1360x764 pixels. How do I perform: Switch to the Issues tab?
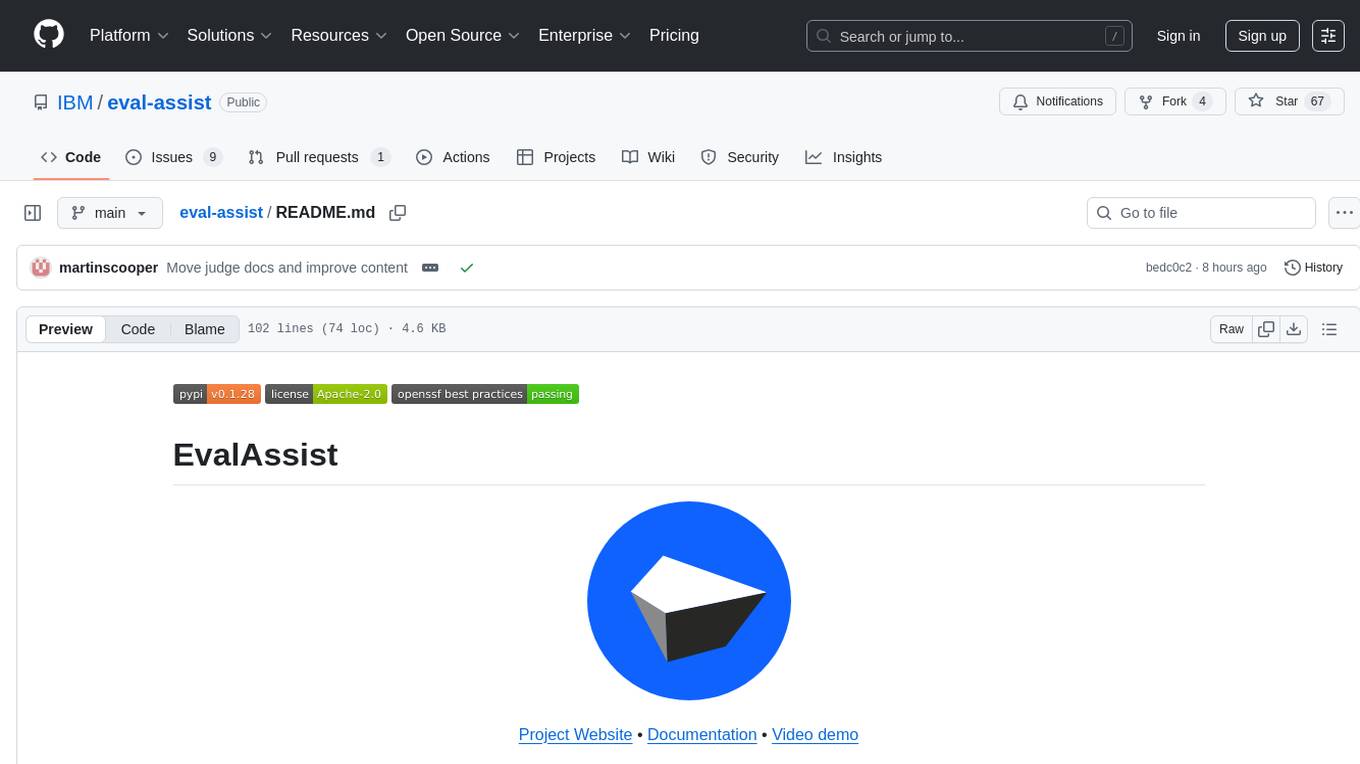tap(173, 157)
